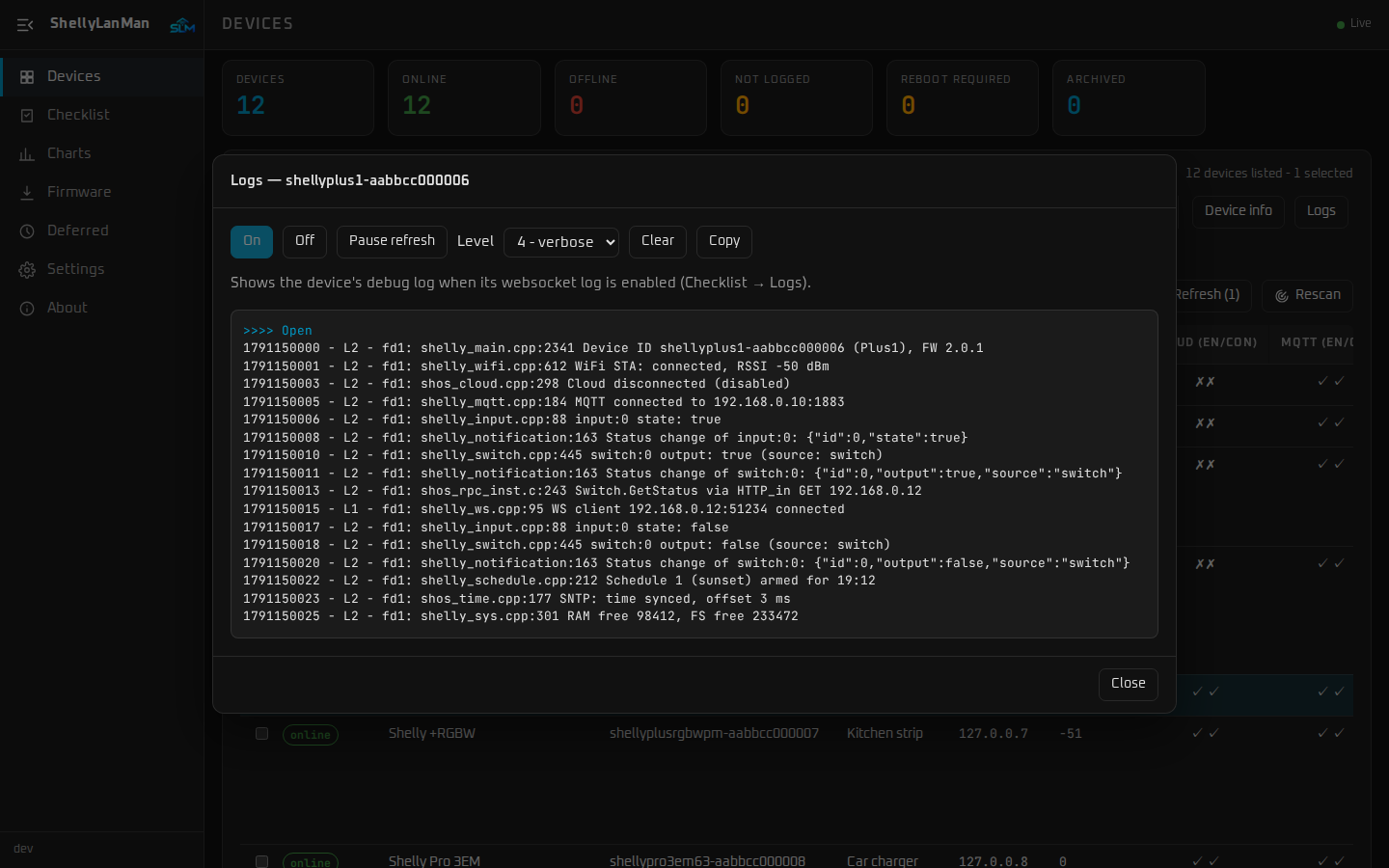Image resolution: width=1389 pixels, height=868 pixels.
Task: Open the About page
Action: pos(102,309)
